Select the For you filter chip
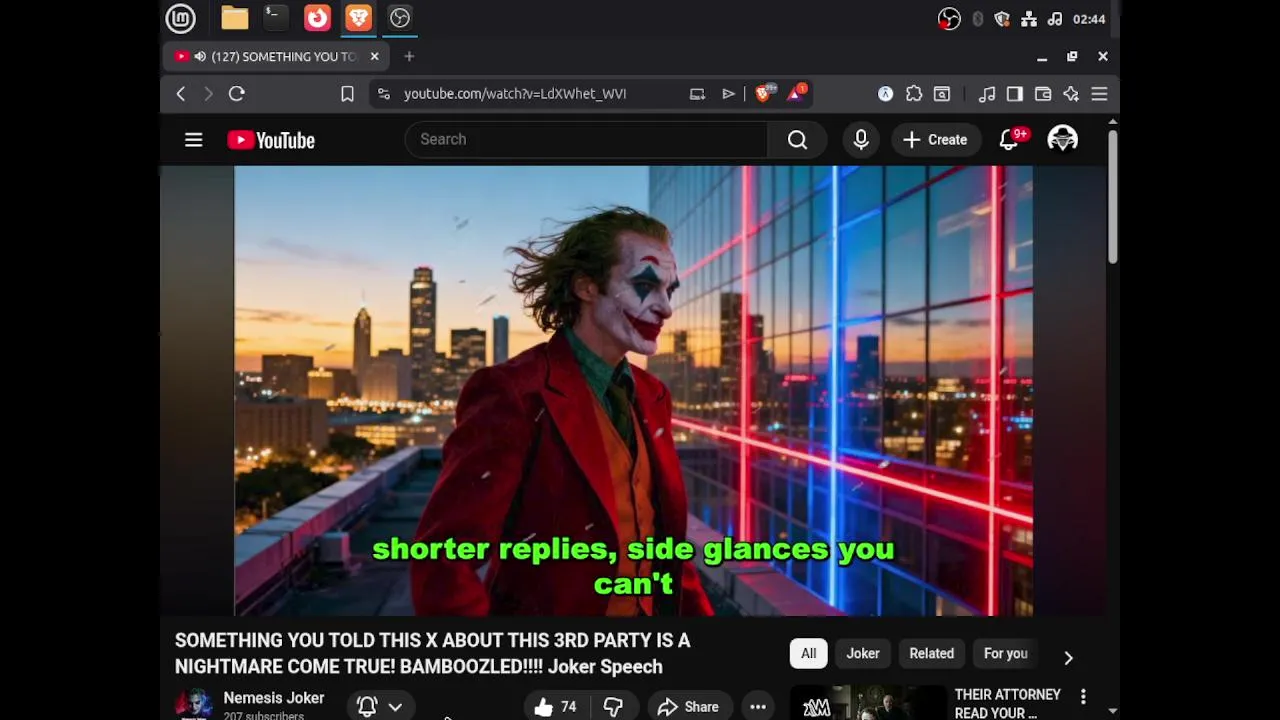Viewport: 1280px width, 720px height. coord(1006,654)
